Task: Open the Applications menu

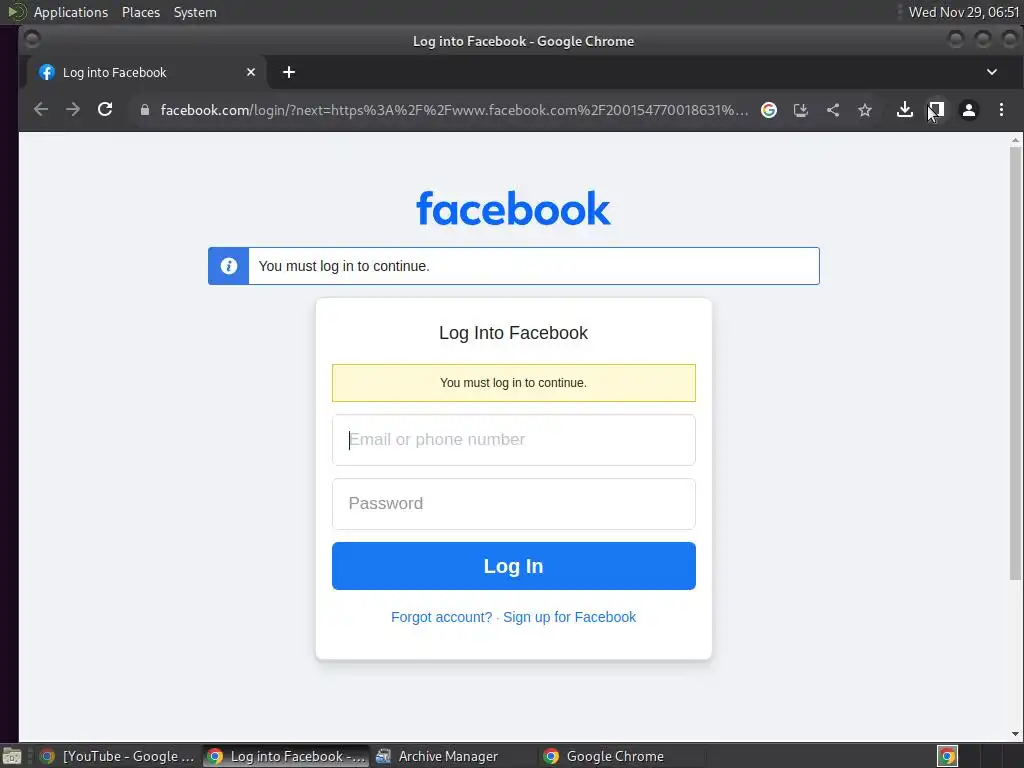Action: point(71,12)
